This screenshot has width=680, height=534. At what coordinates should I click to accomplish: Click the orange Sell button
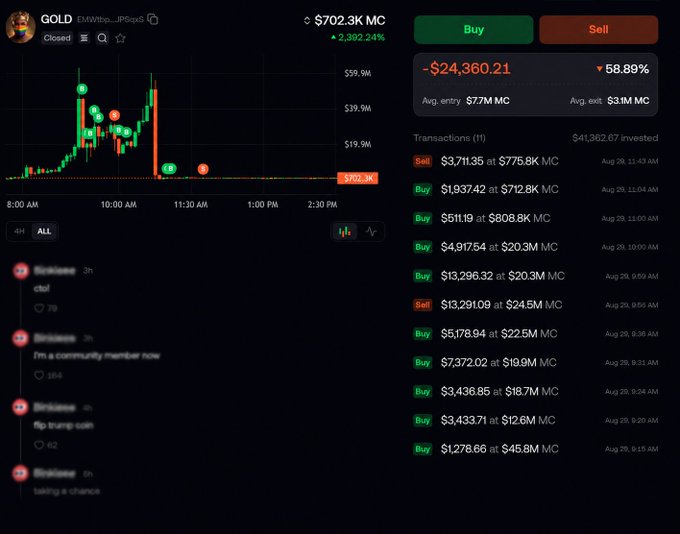coord(598,29)
